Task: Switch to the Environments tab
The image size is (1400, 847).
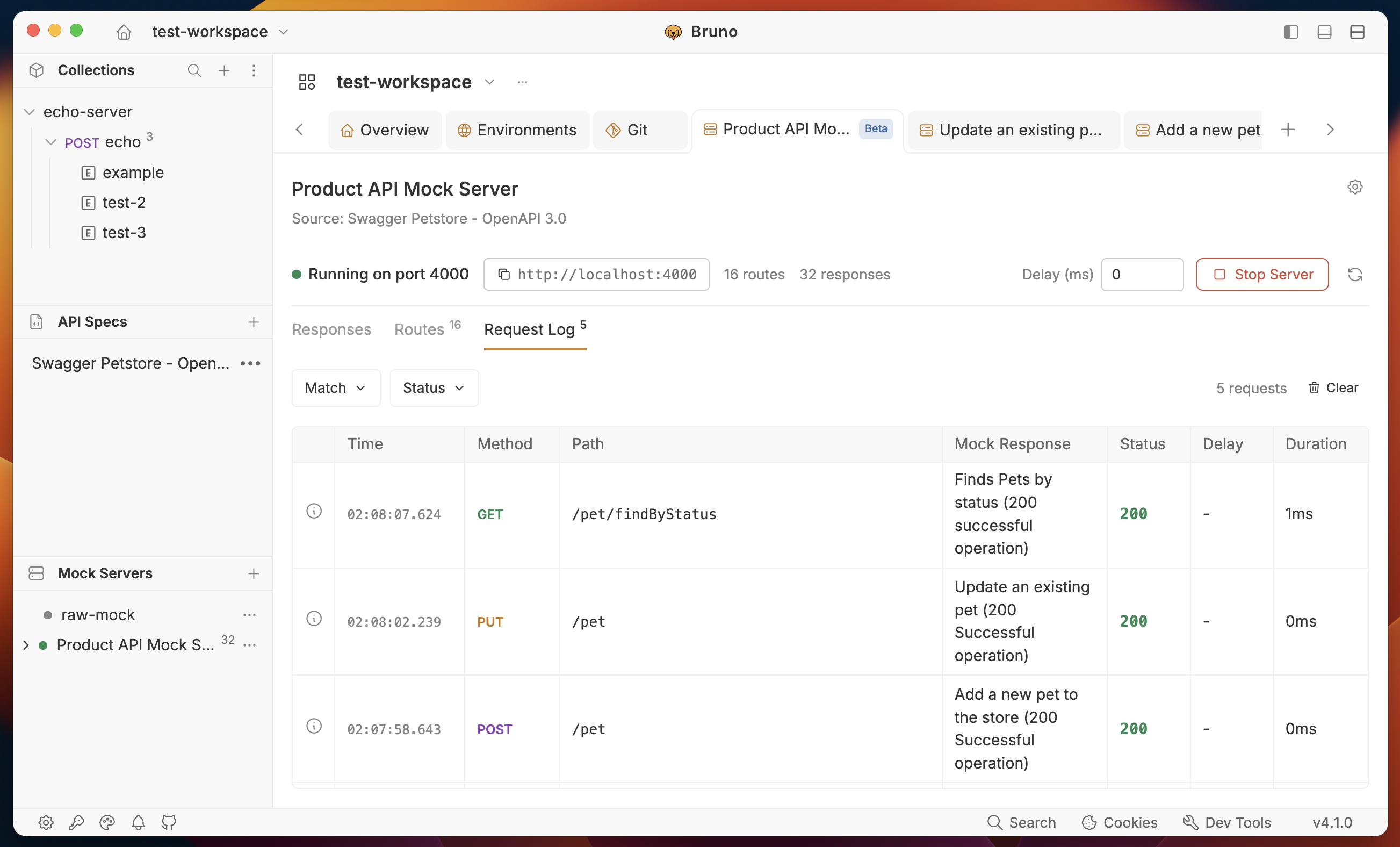Action: click(517, 130)
